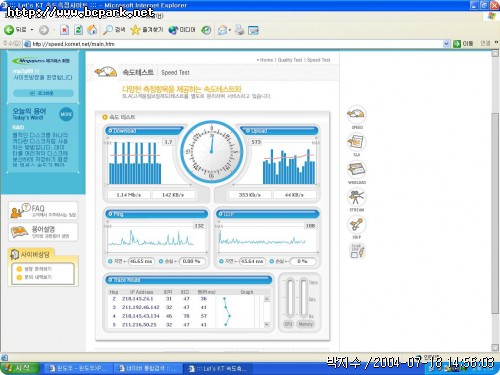Click the small icon below VoIP
Viewport: 500px width, 375px height.
coord(358,251)
